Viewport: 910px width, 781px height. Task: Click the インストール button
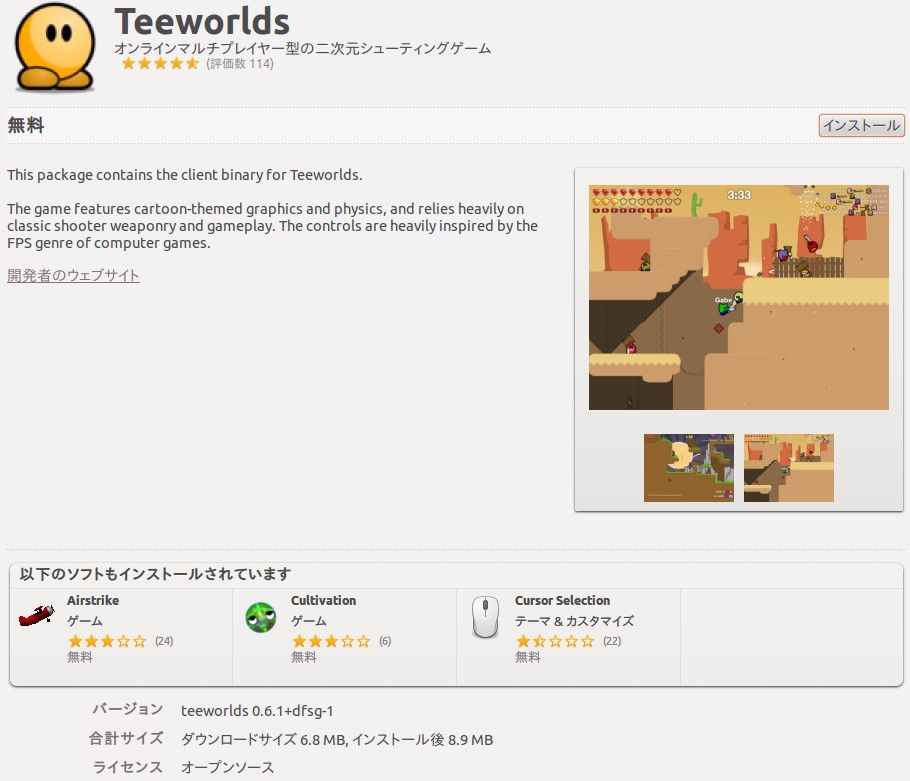(x=861, y=125)
